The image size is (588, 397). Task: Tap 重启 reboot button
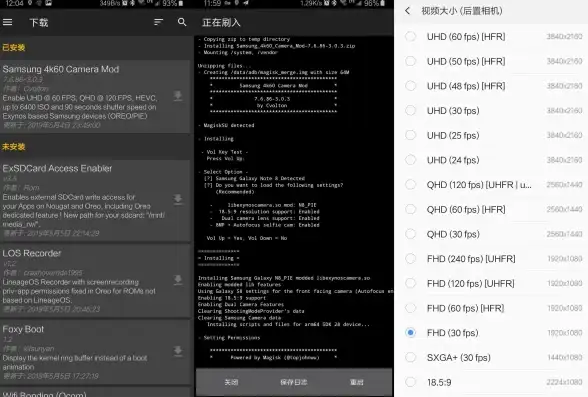[x=356, y=382]
